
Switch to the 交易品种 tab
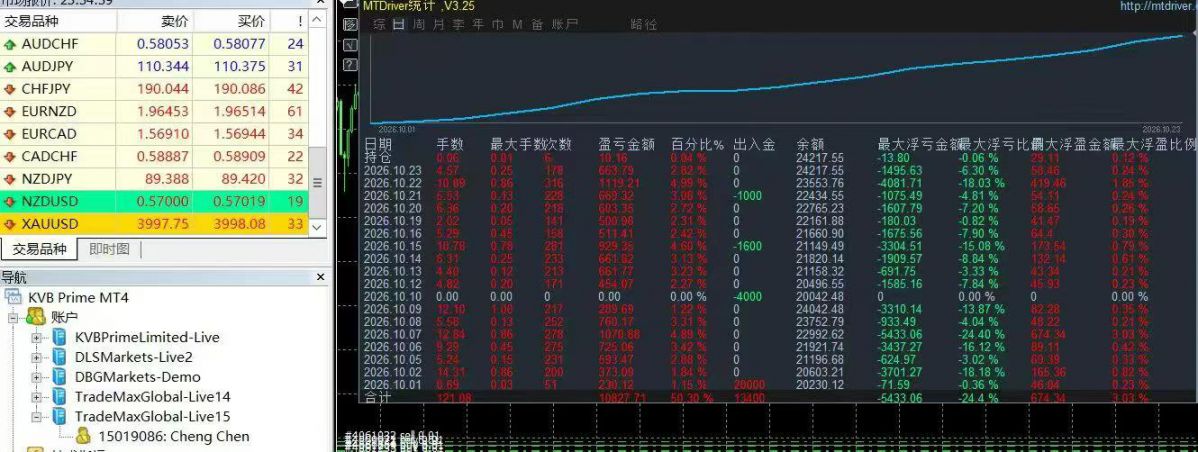tap(39, 249)
